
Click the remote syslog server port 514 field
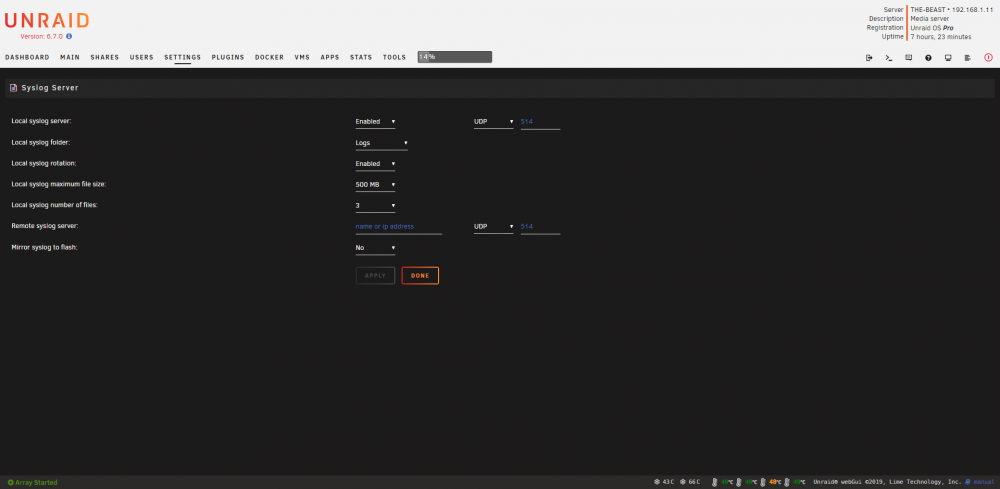pos(540,226)
